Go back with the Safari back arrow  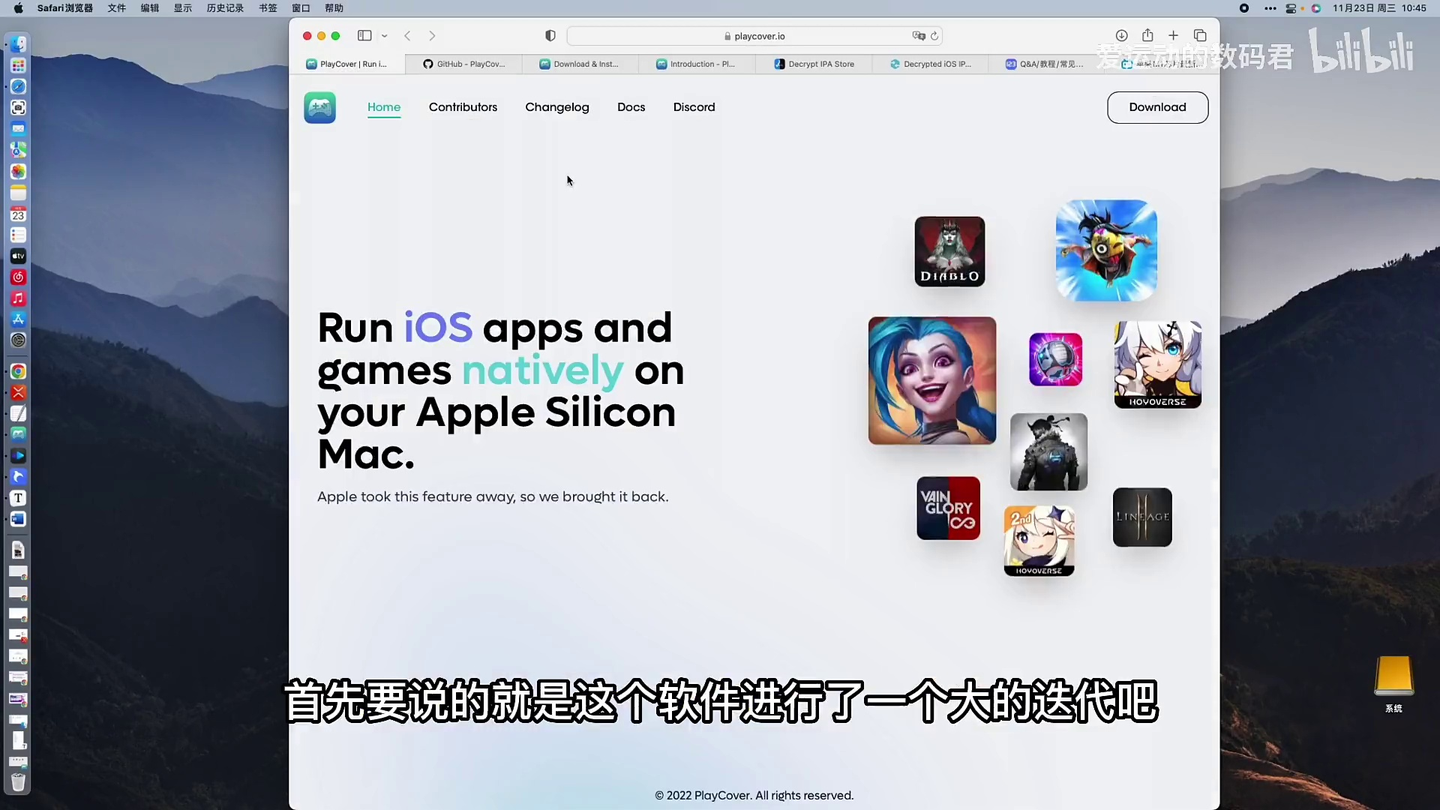tap(407, 36)
